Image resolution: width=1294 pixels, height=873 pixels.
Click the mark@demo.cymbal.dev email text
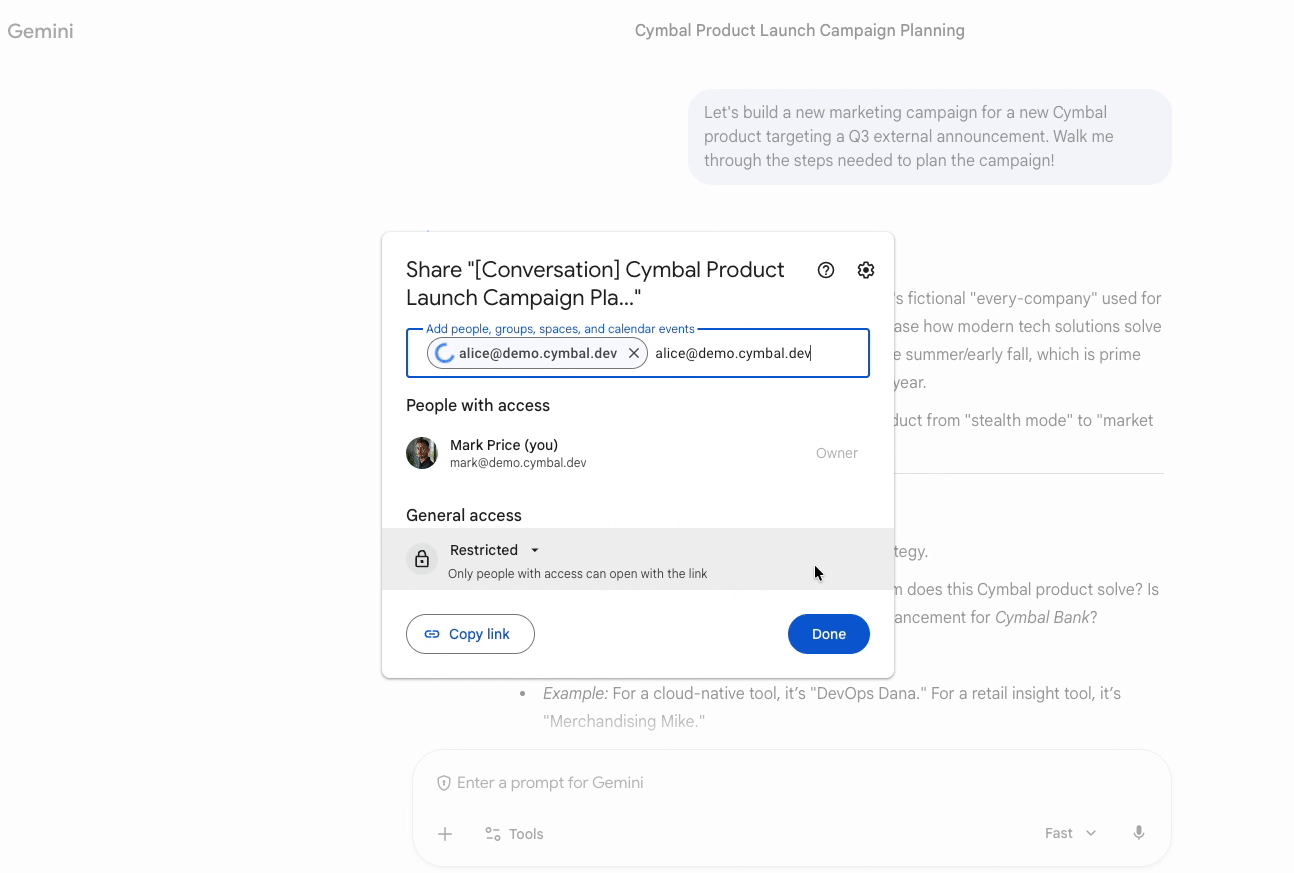pos(518,463)
